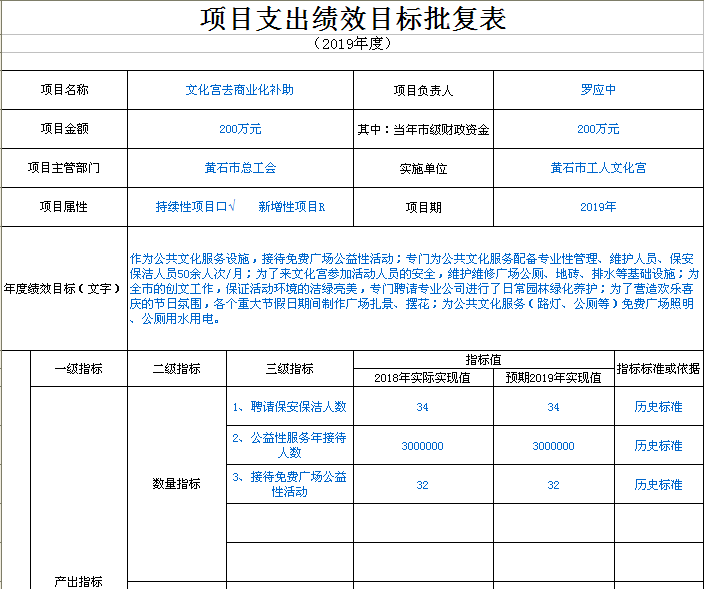The height and width of the screenshot is (589, 704).
Task: Select the project name cell 文化宫去商业化补助
Action: (x=240, y=90)
